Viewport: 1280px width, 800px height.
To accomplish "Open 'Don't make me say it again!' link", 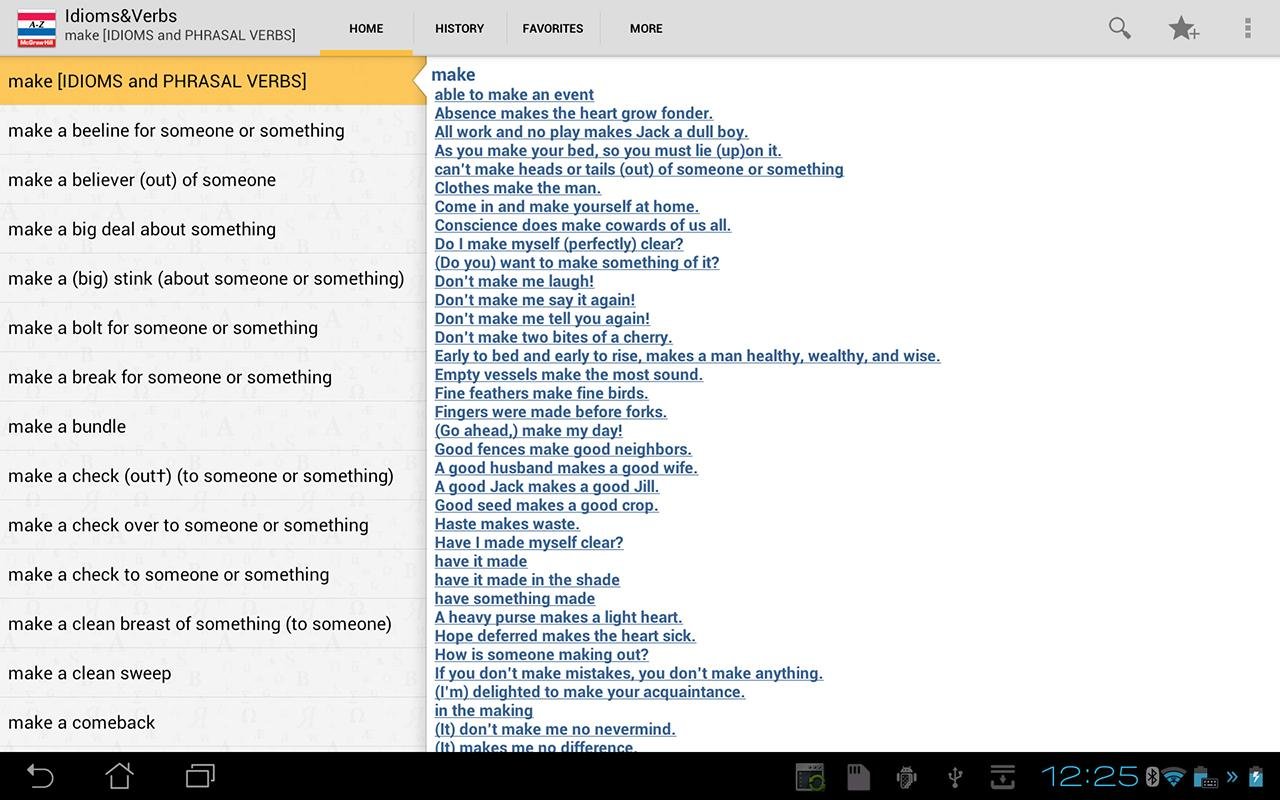I will (535, 300).
